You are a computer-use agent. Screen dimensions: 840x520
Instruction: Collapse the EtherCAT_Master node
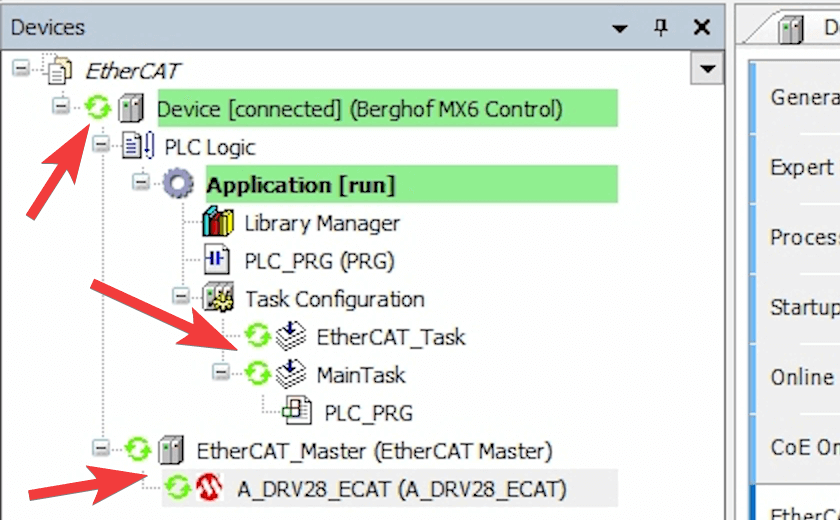click(101, 448)
